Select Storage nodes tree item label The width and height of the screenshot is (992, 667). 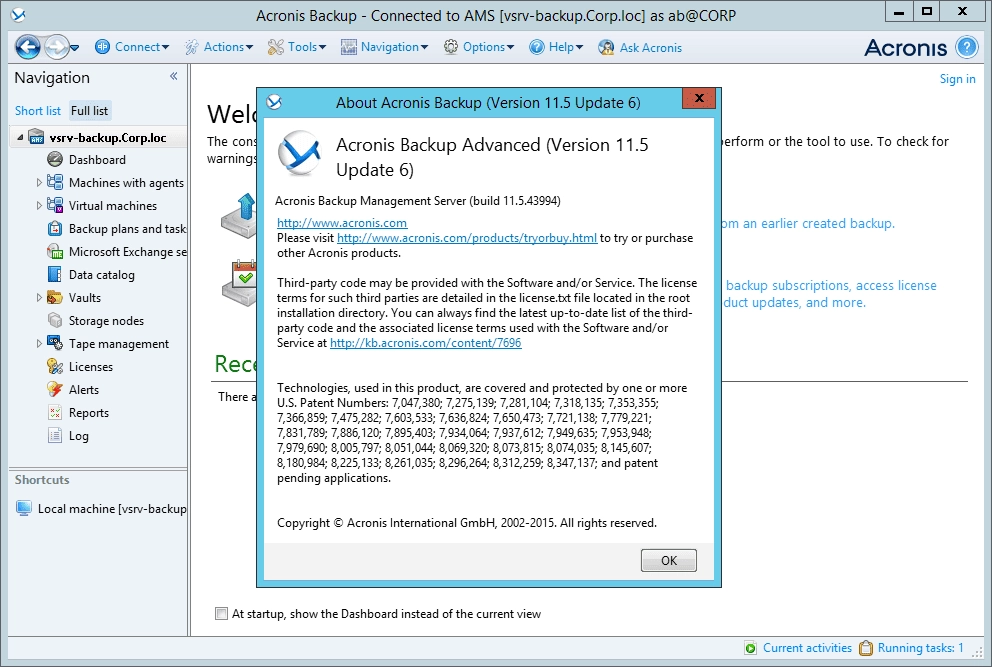coord(106,321)
